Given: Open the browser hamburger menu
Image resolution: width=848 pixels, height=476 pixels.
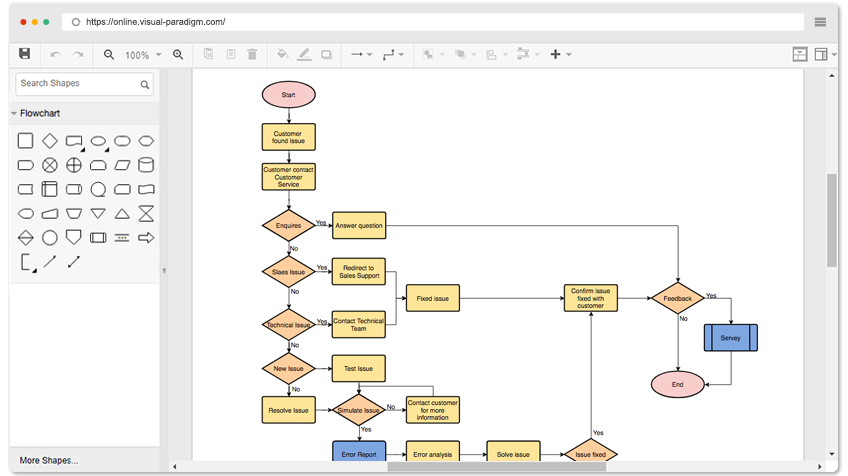Looking at the screenshot, I should 820,22.
